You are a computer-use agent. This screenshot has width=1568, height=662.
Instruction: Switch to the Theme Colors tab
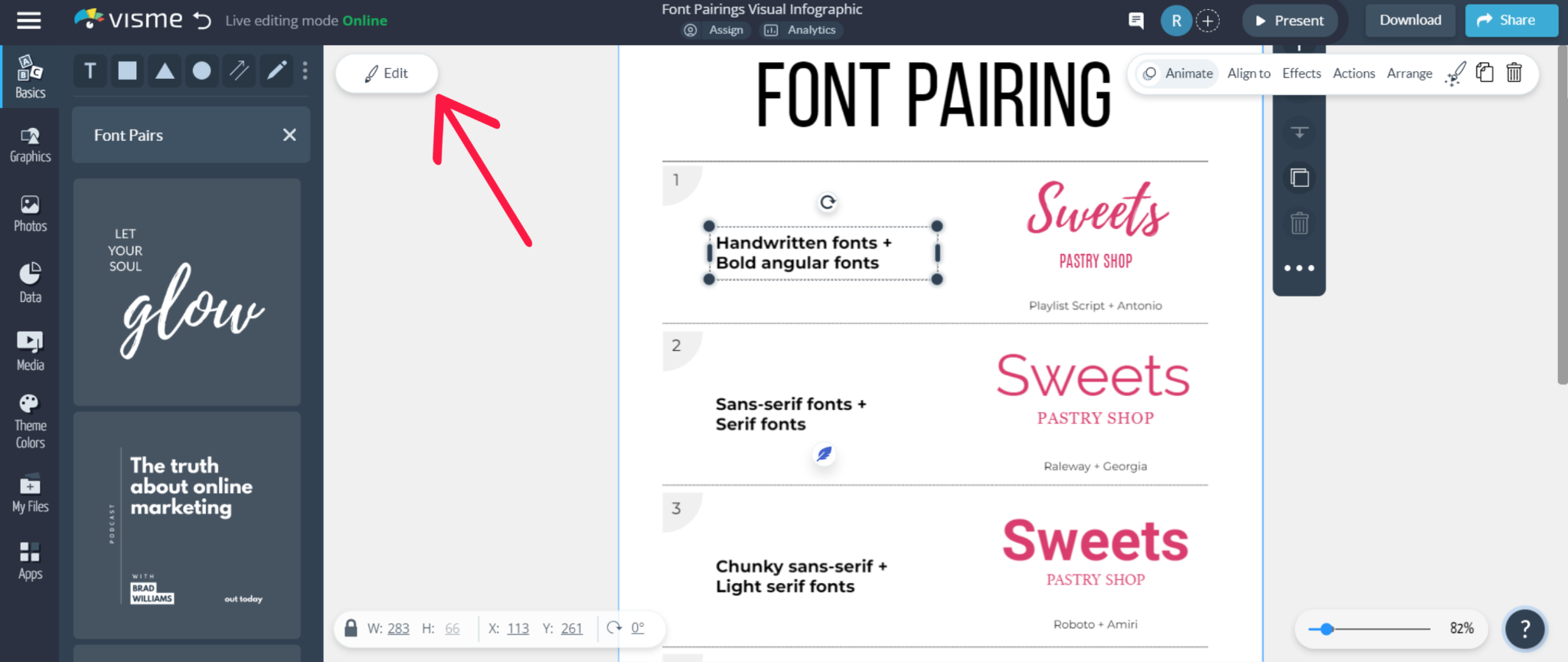pos(30,421)
